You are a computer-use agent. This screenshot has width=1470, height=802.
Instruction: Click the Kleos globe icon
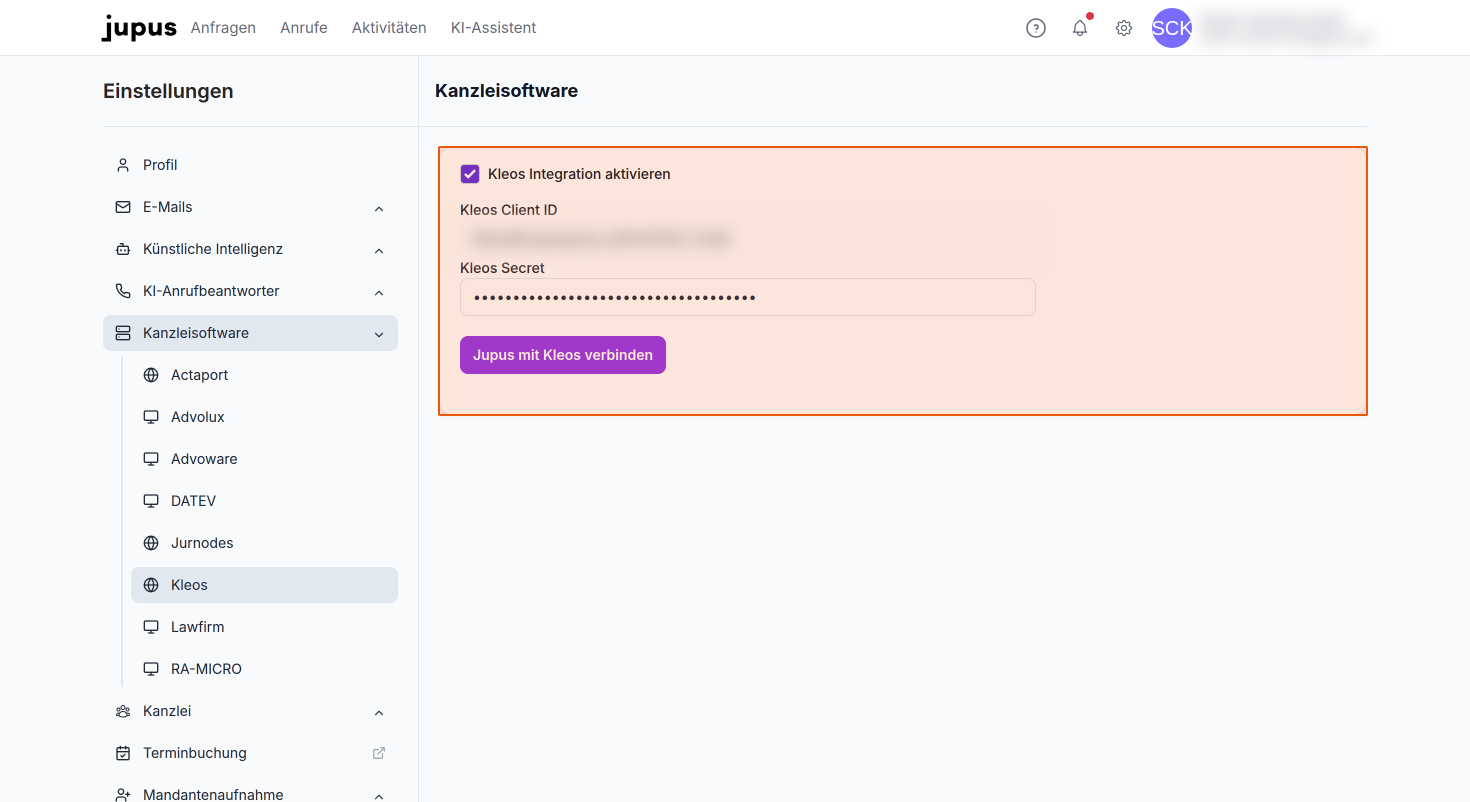(151, 585)
